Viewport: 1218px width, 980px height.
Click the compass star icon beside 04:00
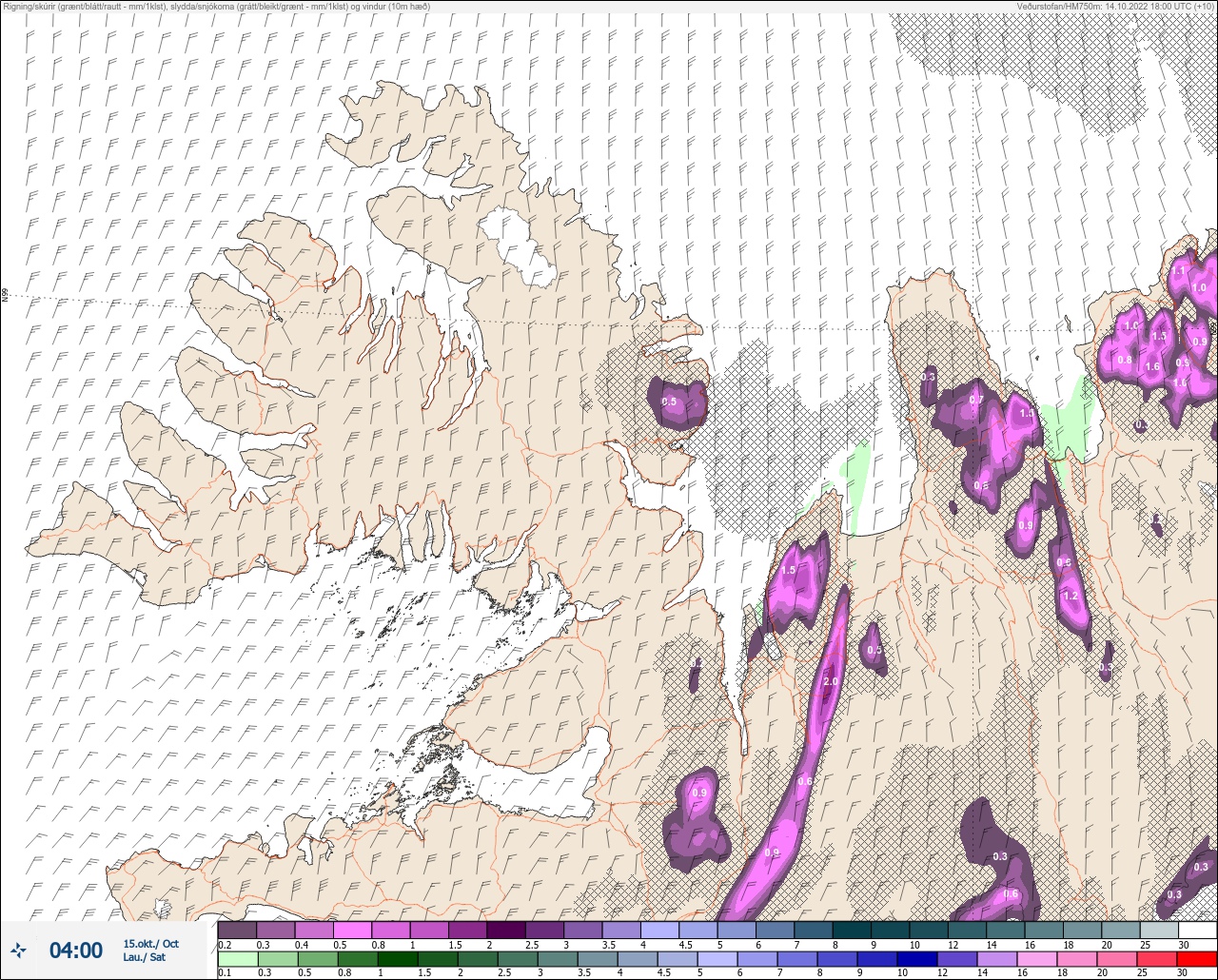point(18,950)
